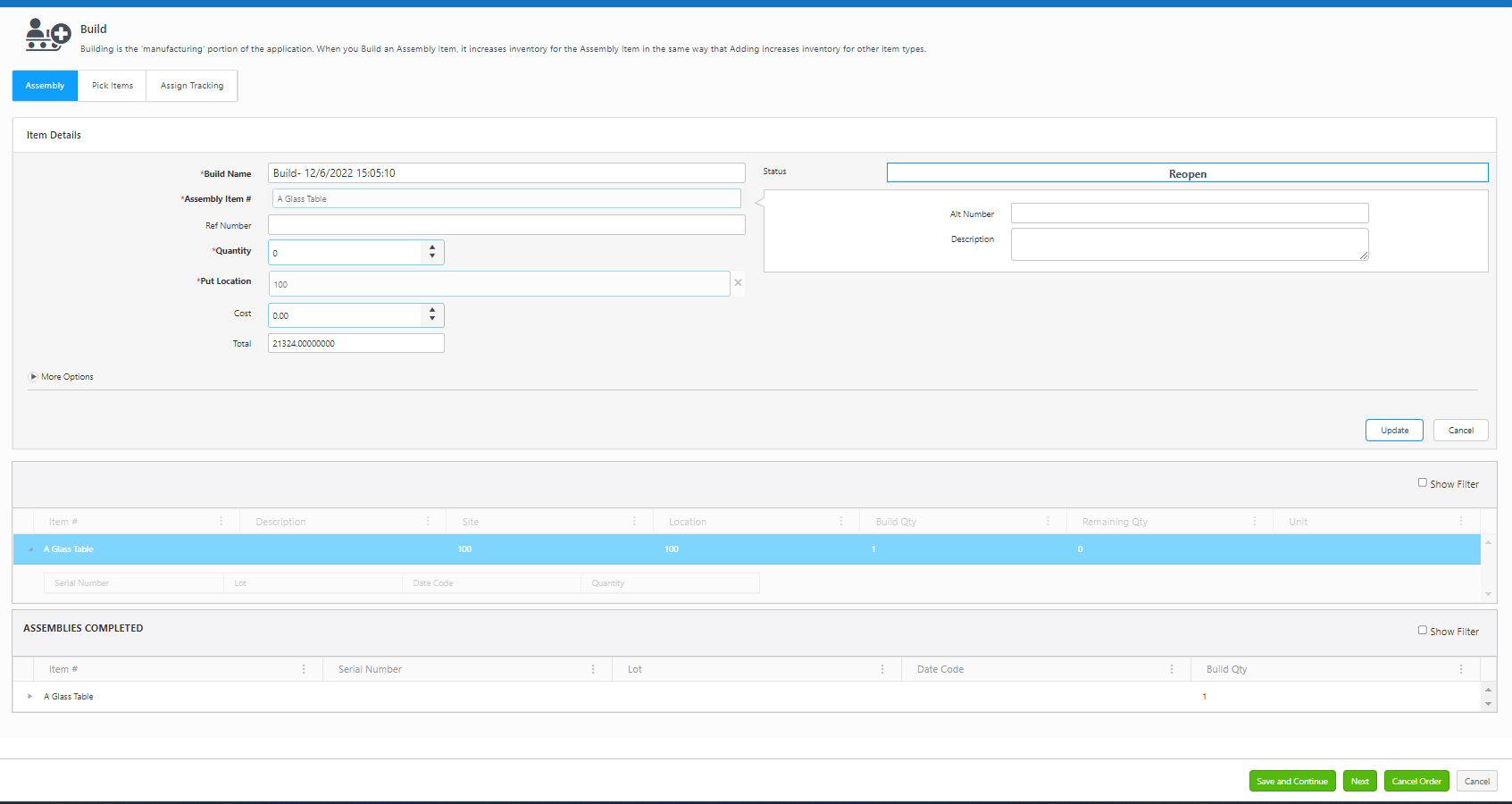Click the Build assembly icon in header
The image size is (1512, 804).
(x=47, y=35)
